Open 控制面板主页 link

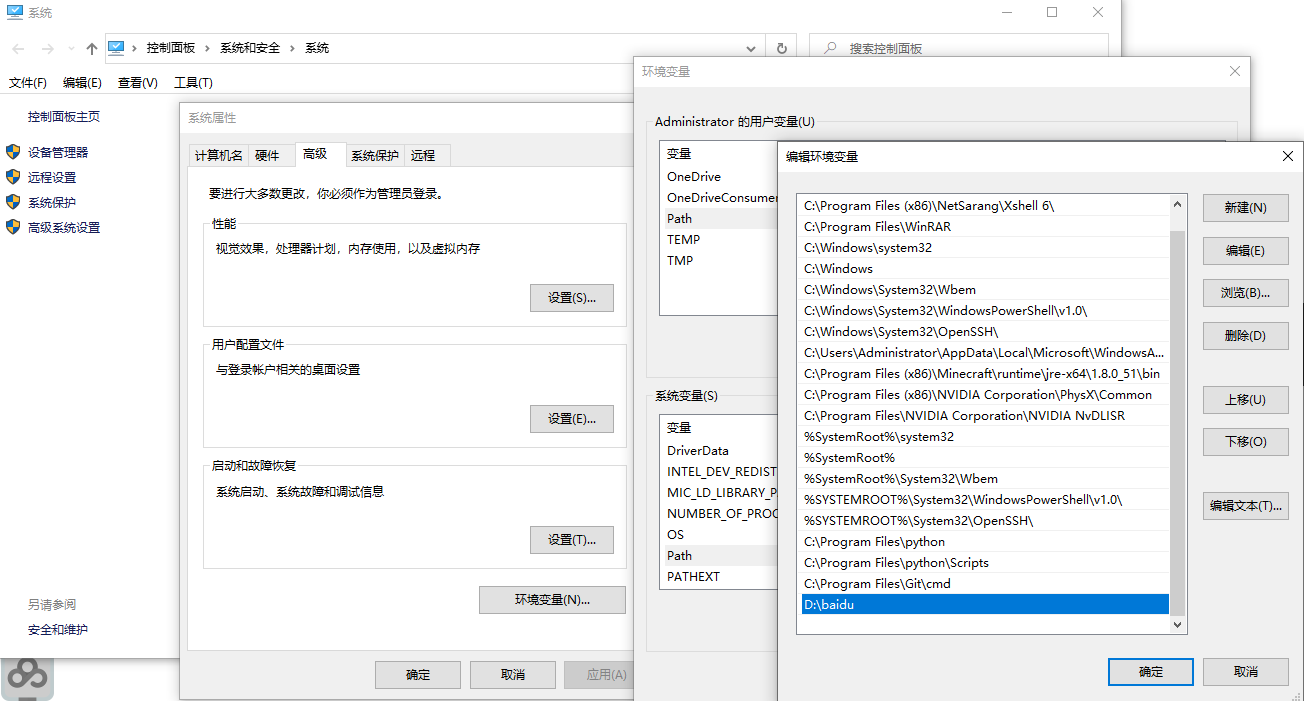click(x=64, y=116)
